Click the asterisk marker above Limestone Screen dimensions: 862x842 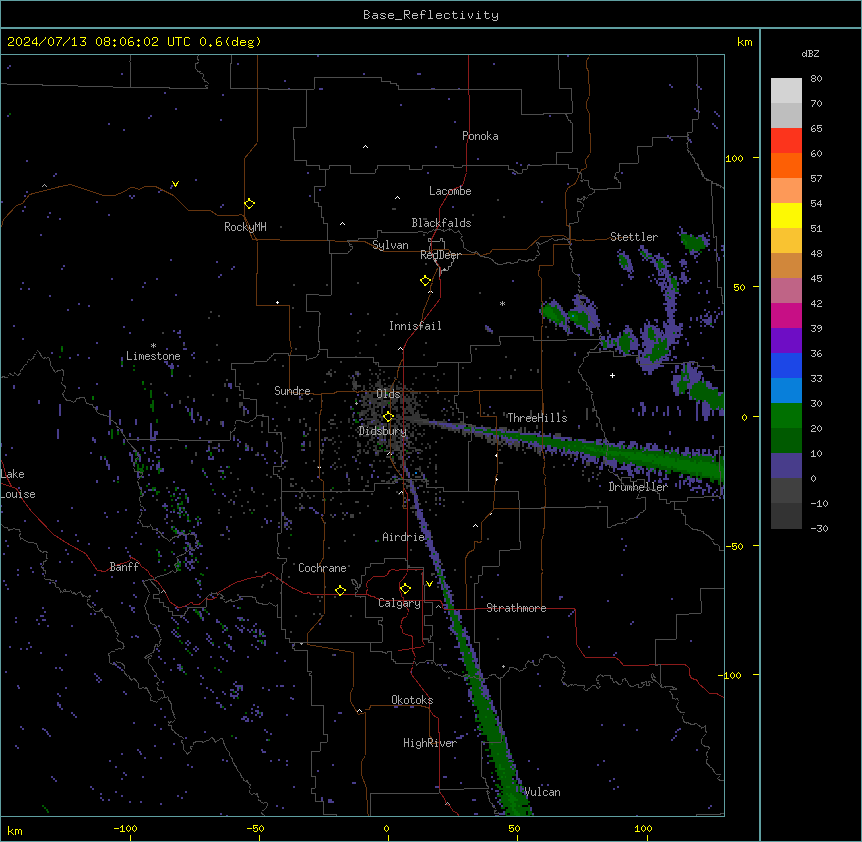click(153, 346)
